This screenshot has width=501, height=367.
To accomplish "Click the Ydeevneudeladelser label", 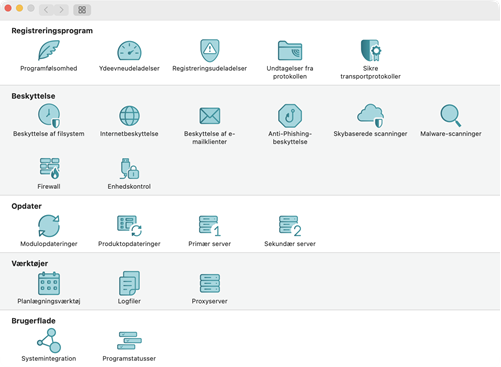I will pos(129,68).
